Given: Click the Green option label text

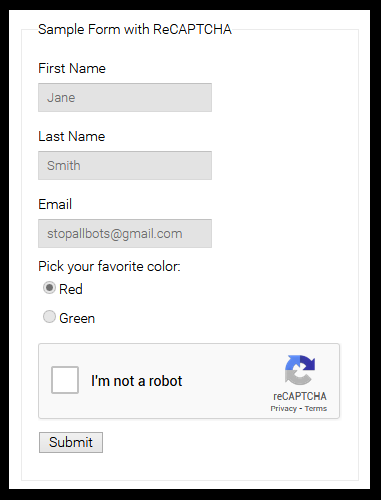Looking at the screenshot, I should click(77, 318).
